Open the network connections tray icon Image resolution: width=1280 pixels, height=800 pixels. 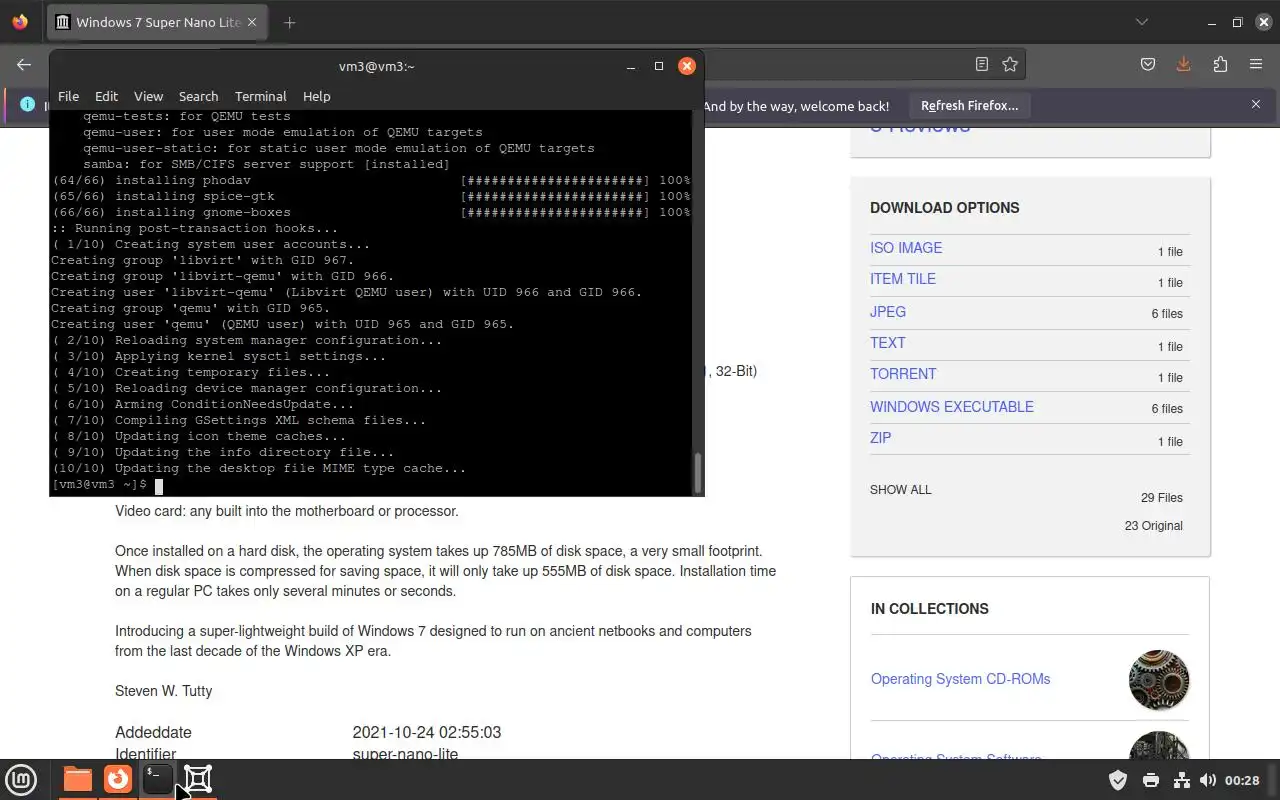[1181, 780]
